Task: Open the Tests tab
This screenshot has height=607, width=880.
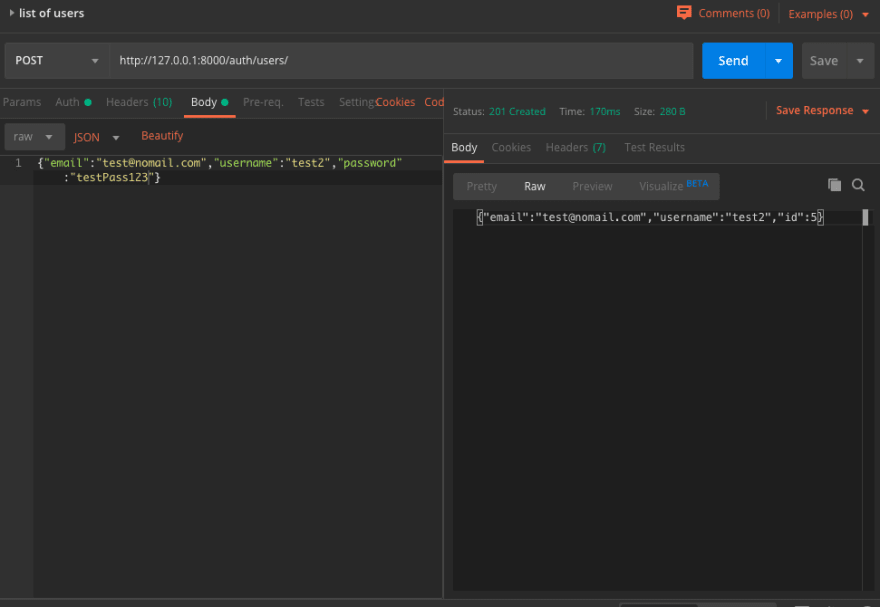Action: [x=311, y=102]
